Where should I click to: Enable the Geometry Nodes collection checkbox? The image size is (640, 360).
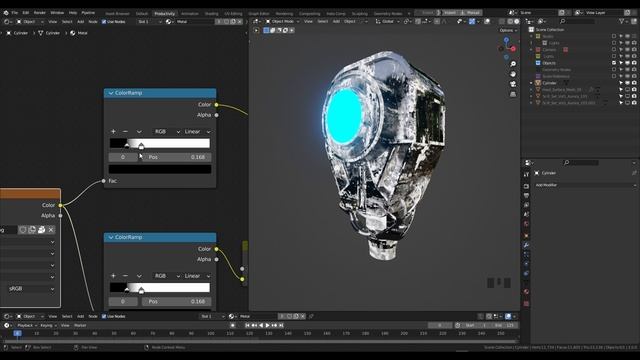(614, 70)
